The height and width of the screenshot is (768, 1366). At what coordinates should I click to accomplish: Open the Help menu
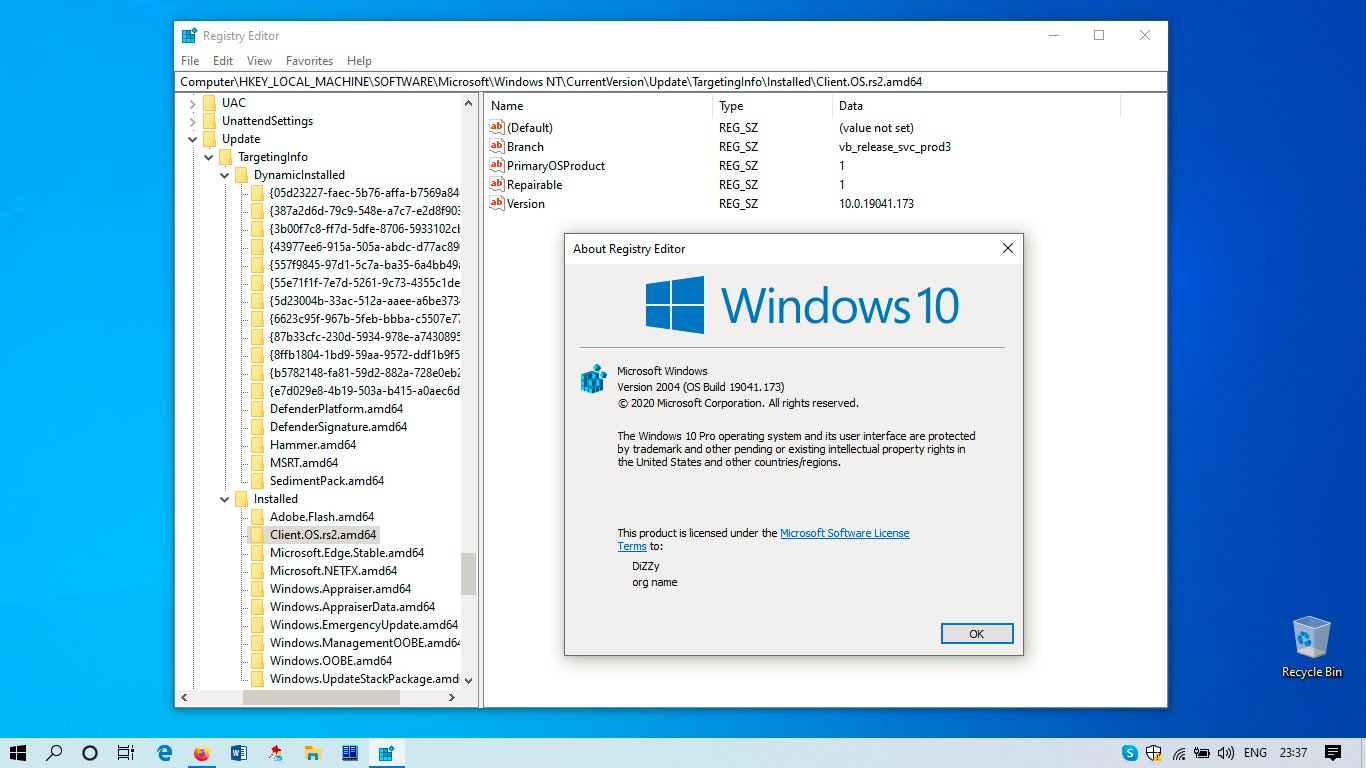359,61
